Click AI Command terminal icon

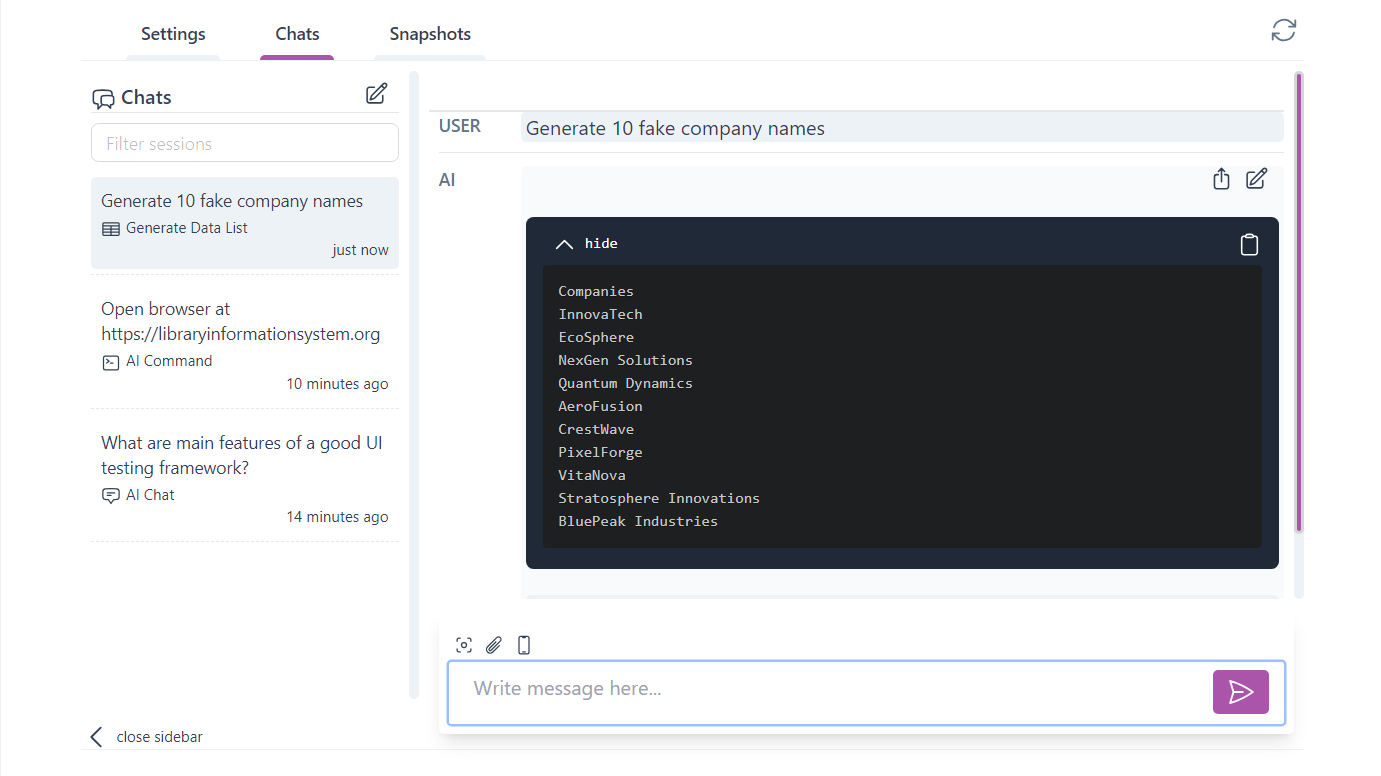tap(111, 362)
